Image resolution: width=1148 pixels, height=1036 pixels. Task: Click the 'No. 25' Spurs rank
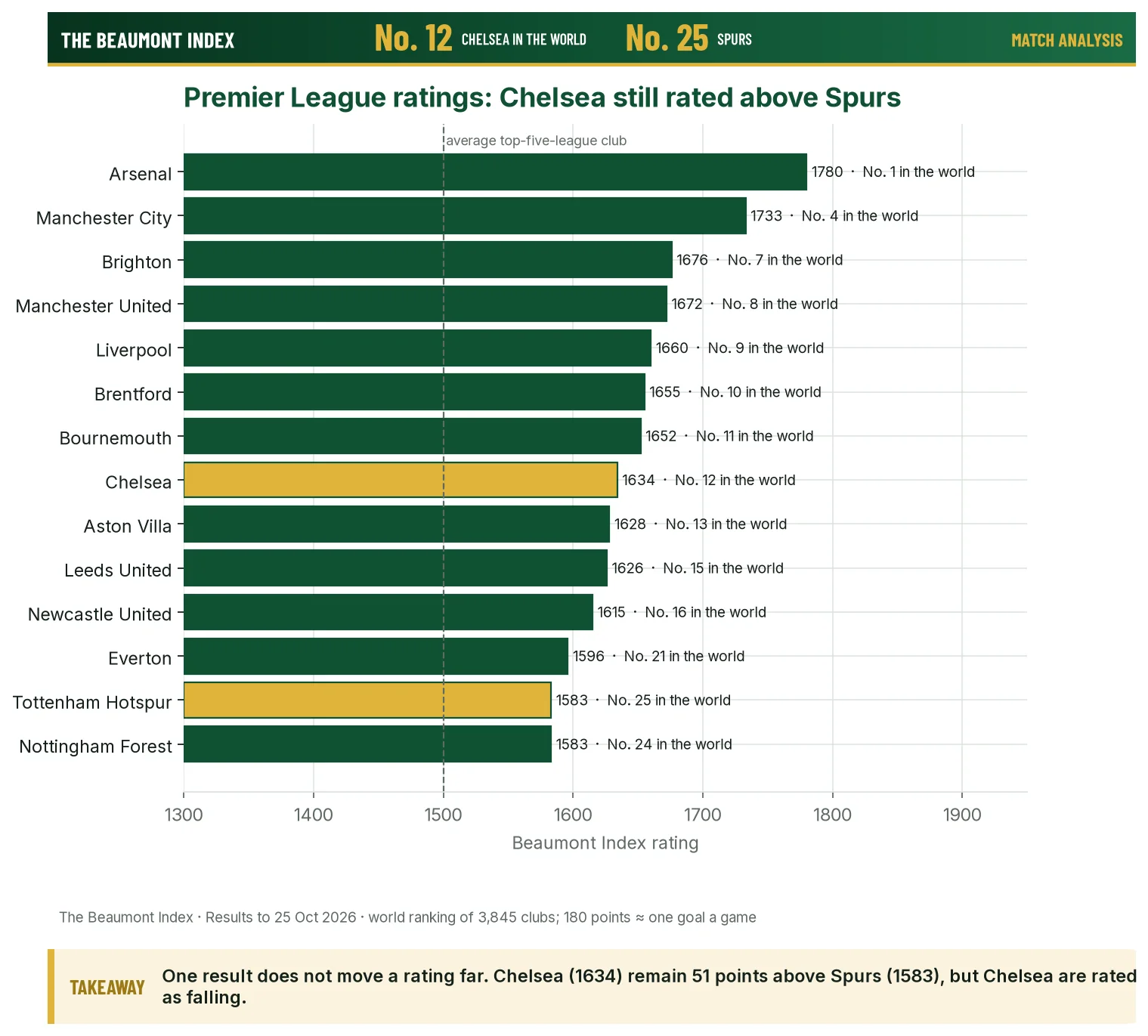click(667, 38)
